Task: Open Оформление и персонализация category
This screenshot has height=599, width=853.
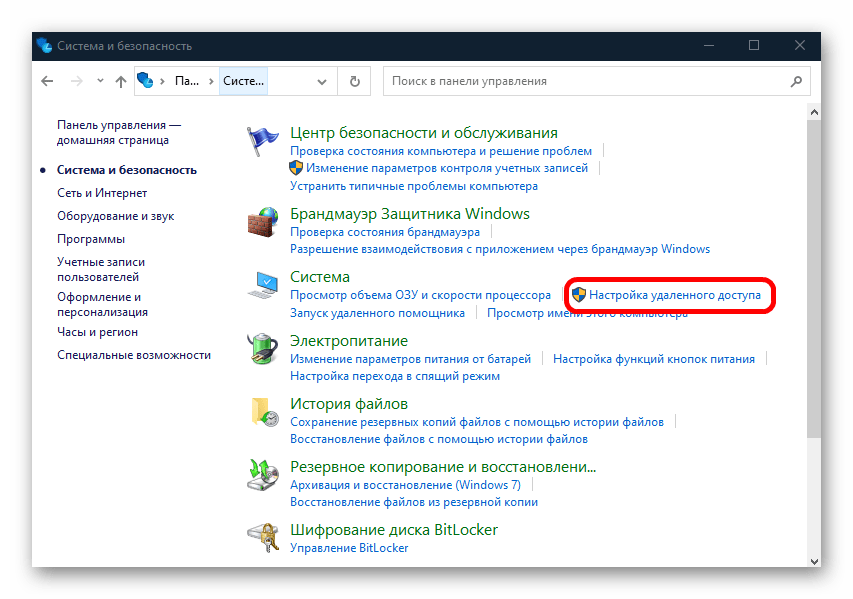Action: coord(102,304)
